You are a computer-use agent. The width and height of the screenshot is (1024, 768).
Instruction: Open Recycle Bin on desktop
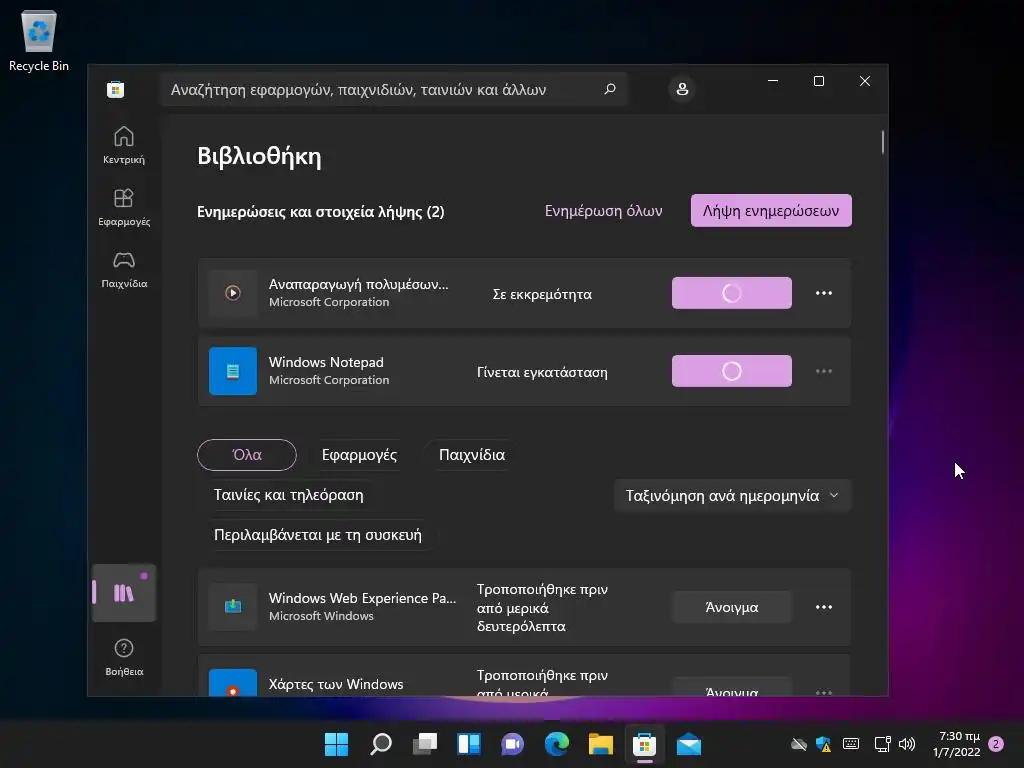tap(39, 40)
